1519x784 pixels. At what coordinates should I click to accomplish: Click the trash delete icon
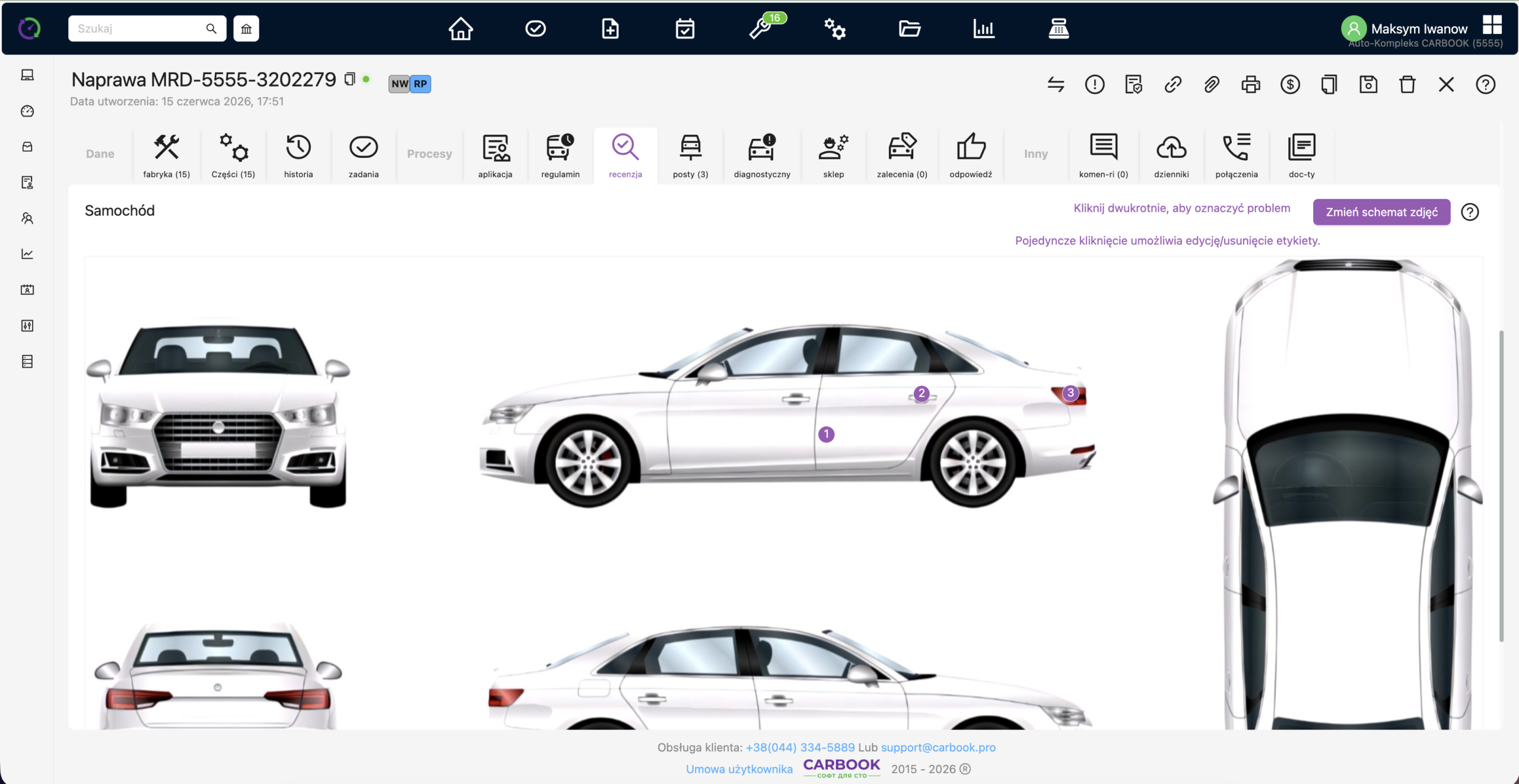click(x=1407, y=84)
